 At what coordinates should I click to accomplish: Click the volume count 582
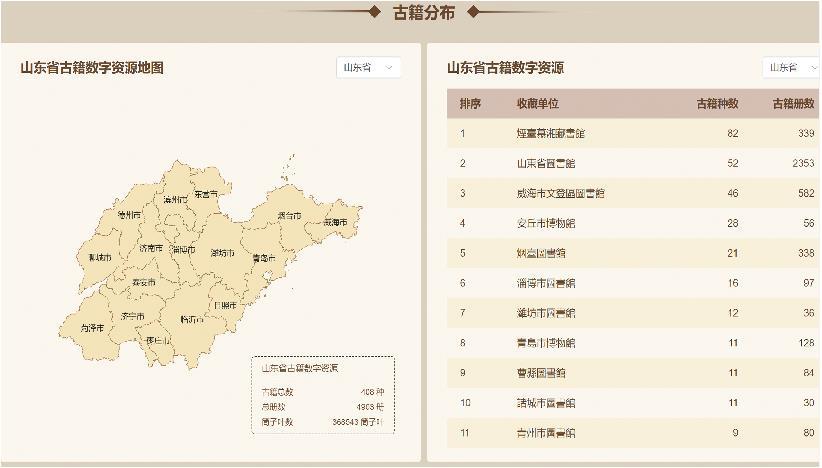(x=806, y=193)
